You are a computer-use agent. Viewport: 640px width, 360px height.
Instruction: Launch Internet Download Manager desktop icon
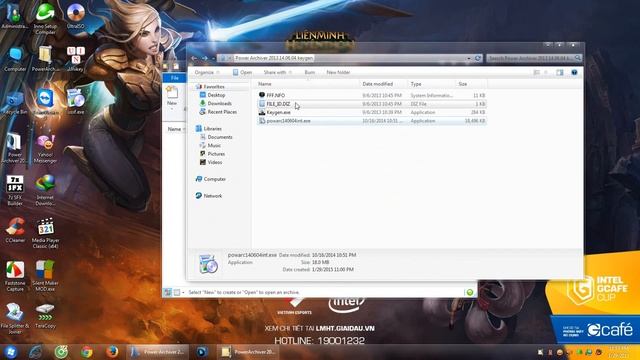(x=45, y=191)
